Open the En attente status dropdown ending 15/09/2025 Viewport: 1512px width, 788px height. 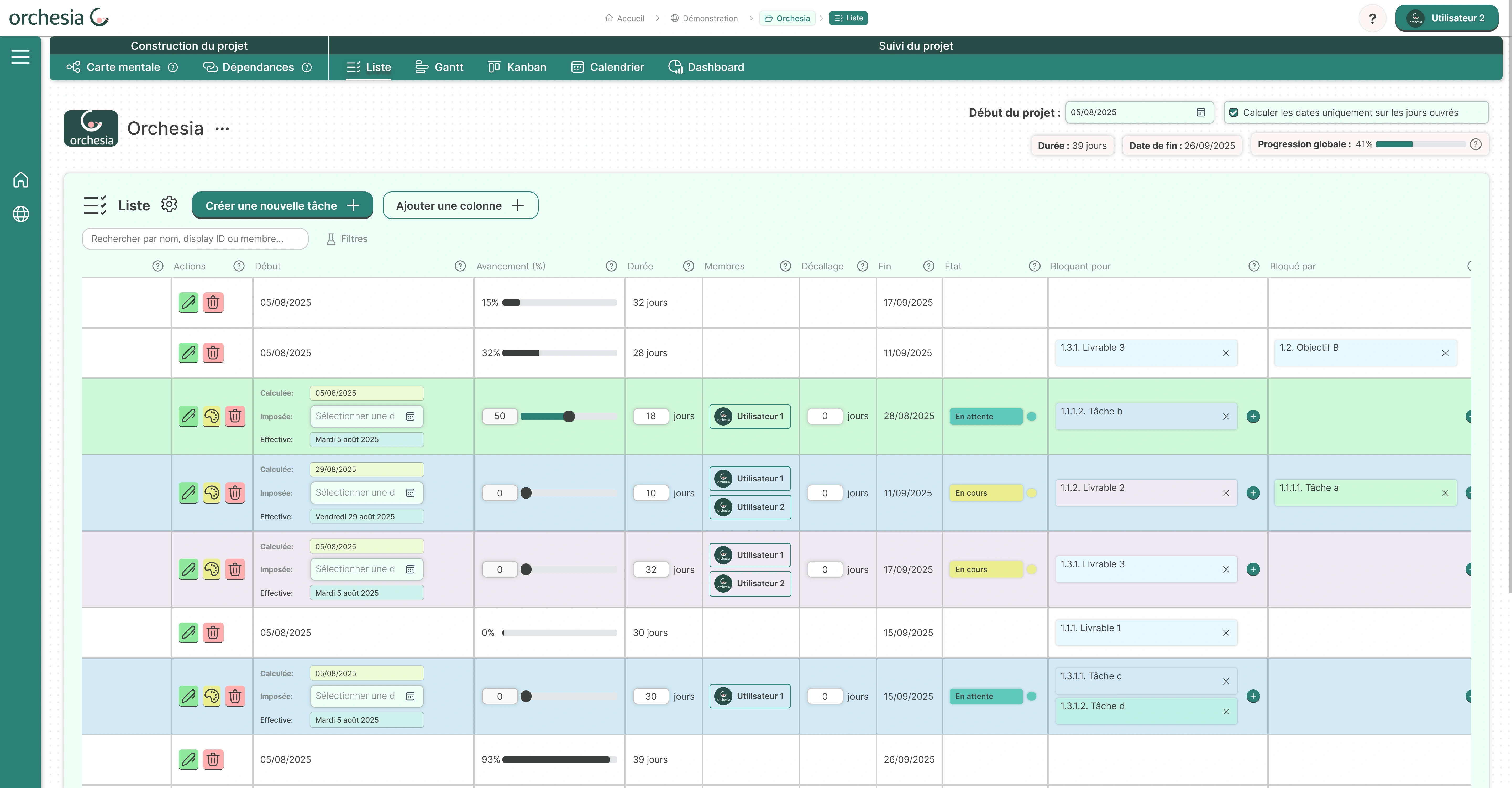[x=986, y=696]
